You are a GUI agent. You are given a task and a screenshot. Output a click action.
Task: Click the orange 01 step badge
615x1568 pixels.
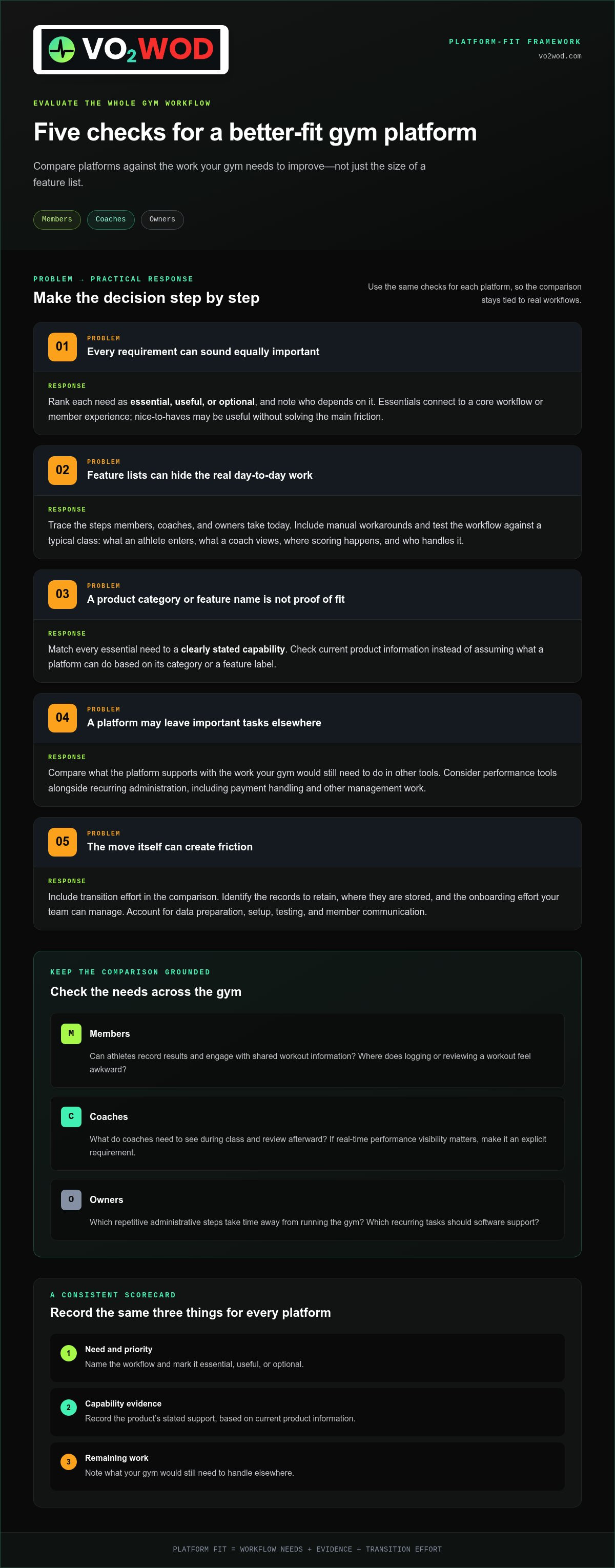(63, 347)
